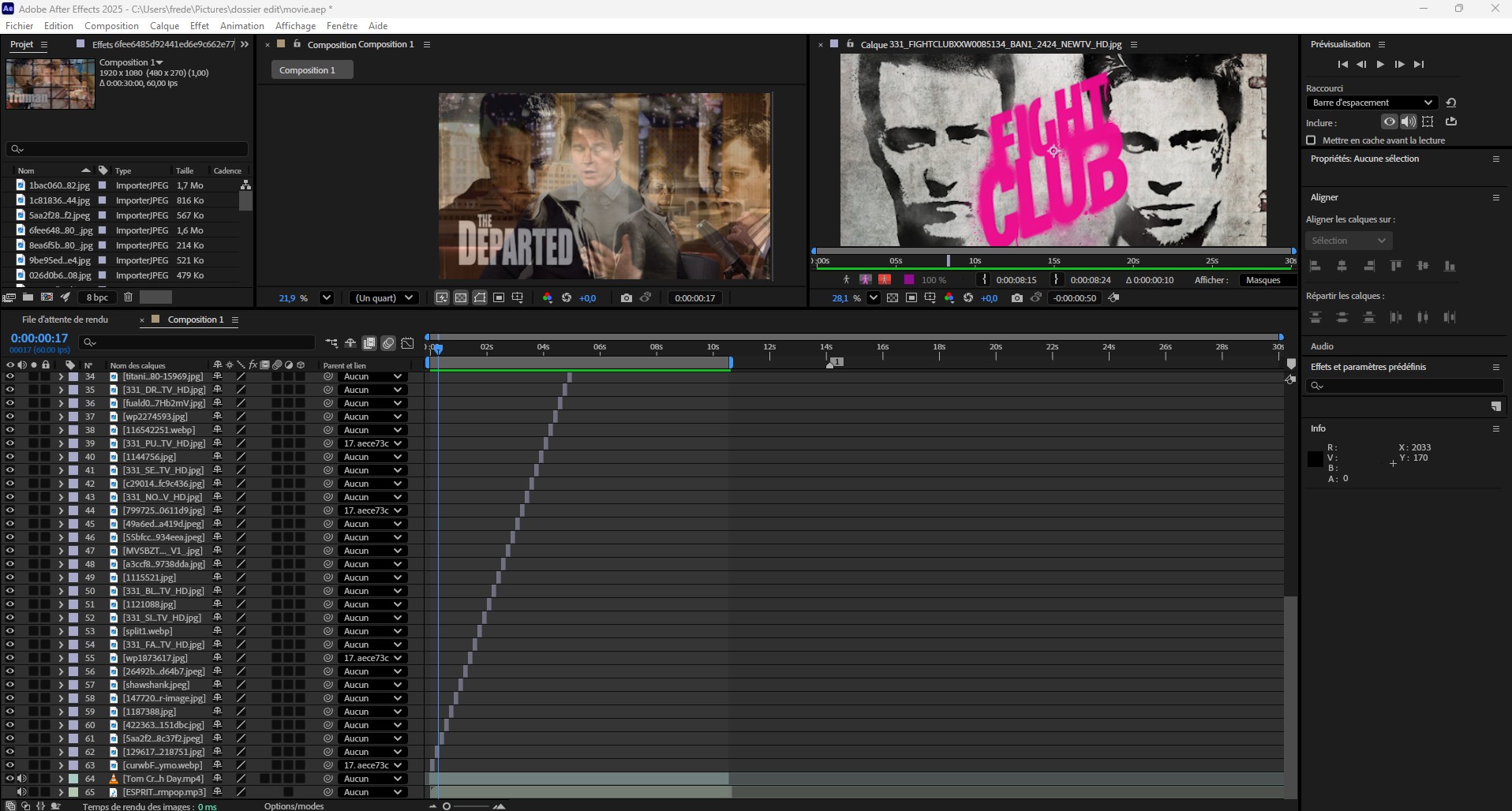Open parent dropdown for layer 39

coord(373,444)
